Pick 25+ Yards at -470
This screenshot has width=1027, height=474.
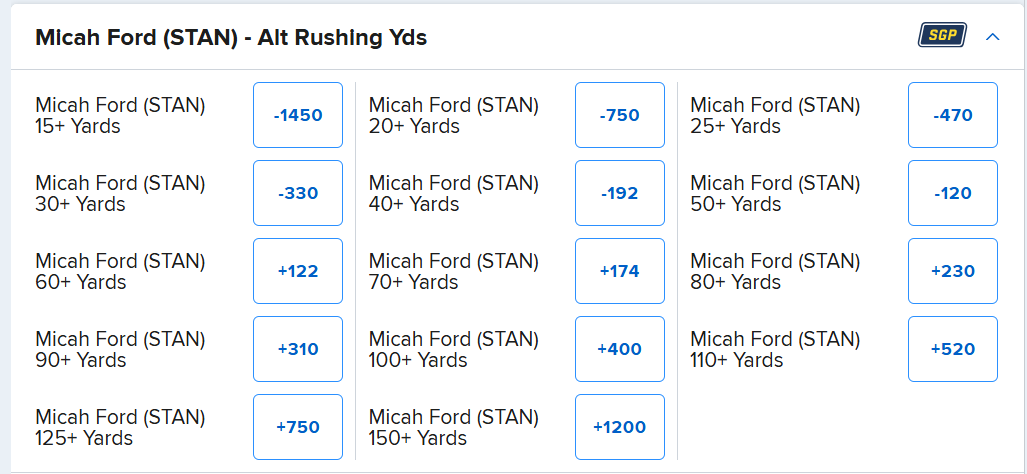click(x=952, y=115)
